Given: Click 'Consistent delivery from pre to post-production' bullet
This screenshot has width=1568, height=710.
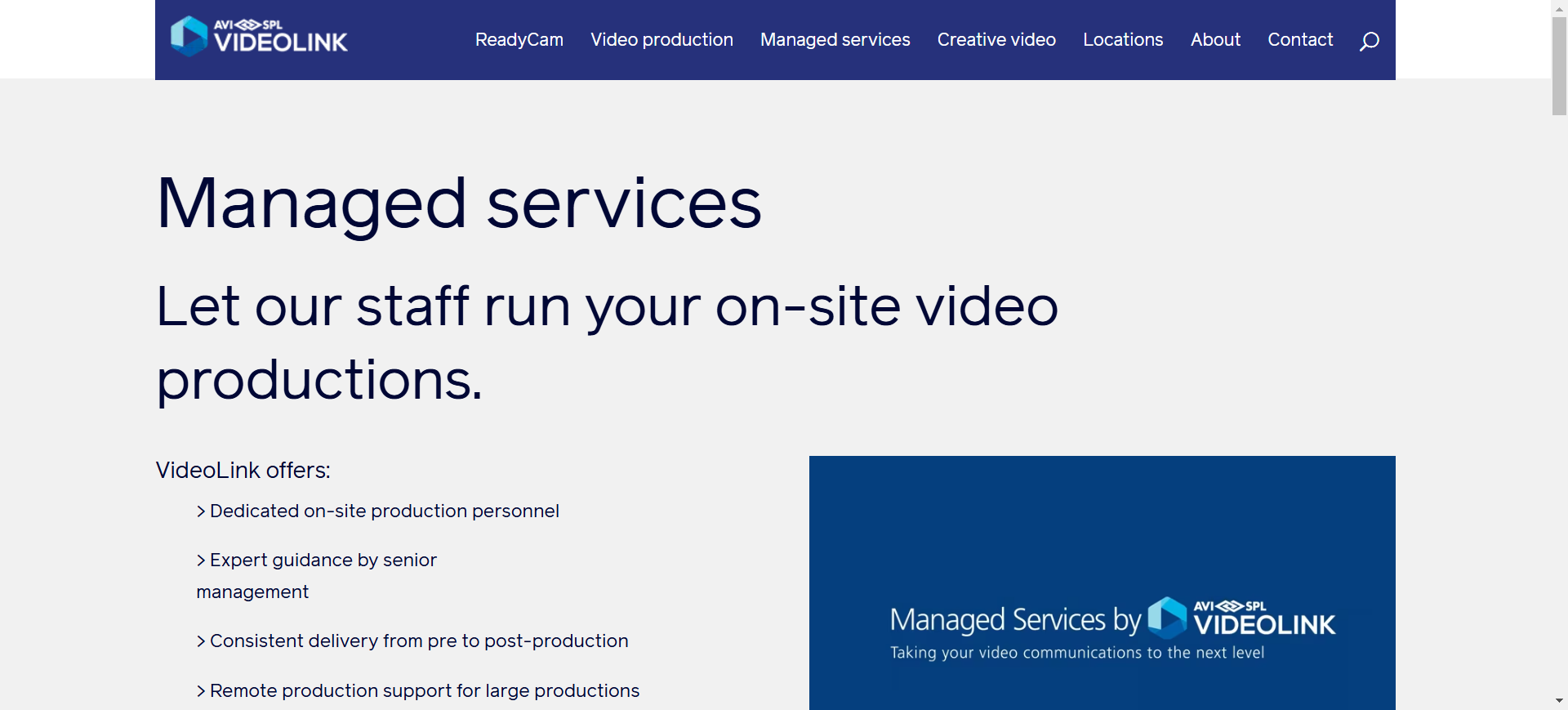Looking at the screenshot, I should click(412, 641).
